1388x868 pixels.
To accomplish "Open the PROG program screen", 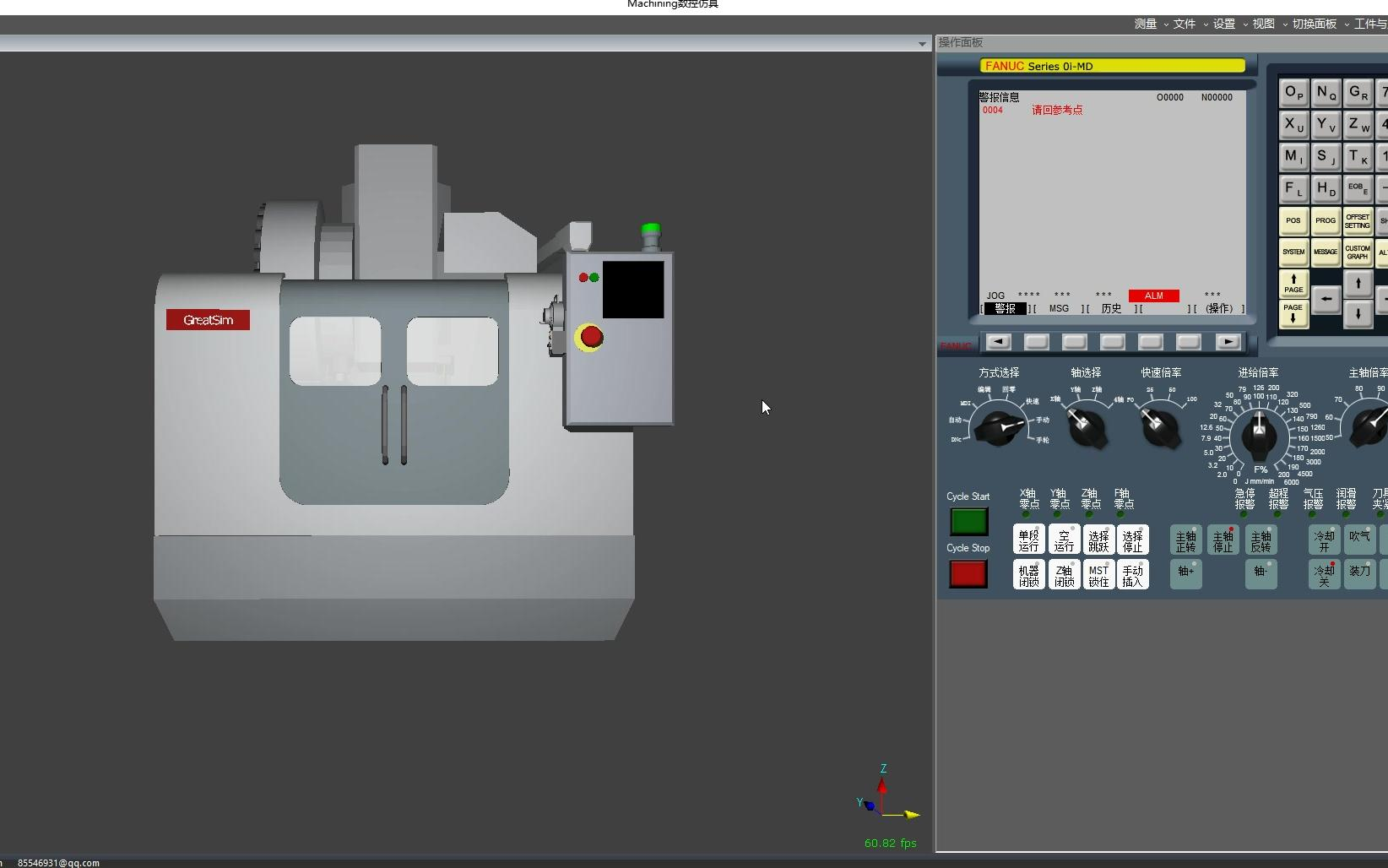I will [1326, 221].
